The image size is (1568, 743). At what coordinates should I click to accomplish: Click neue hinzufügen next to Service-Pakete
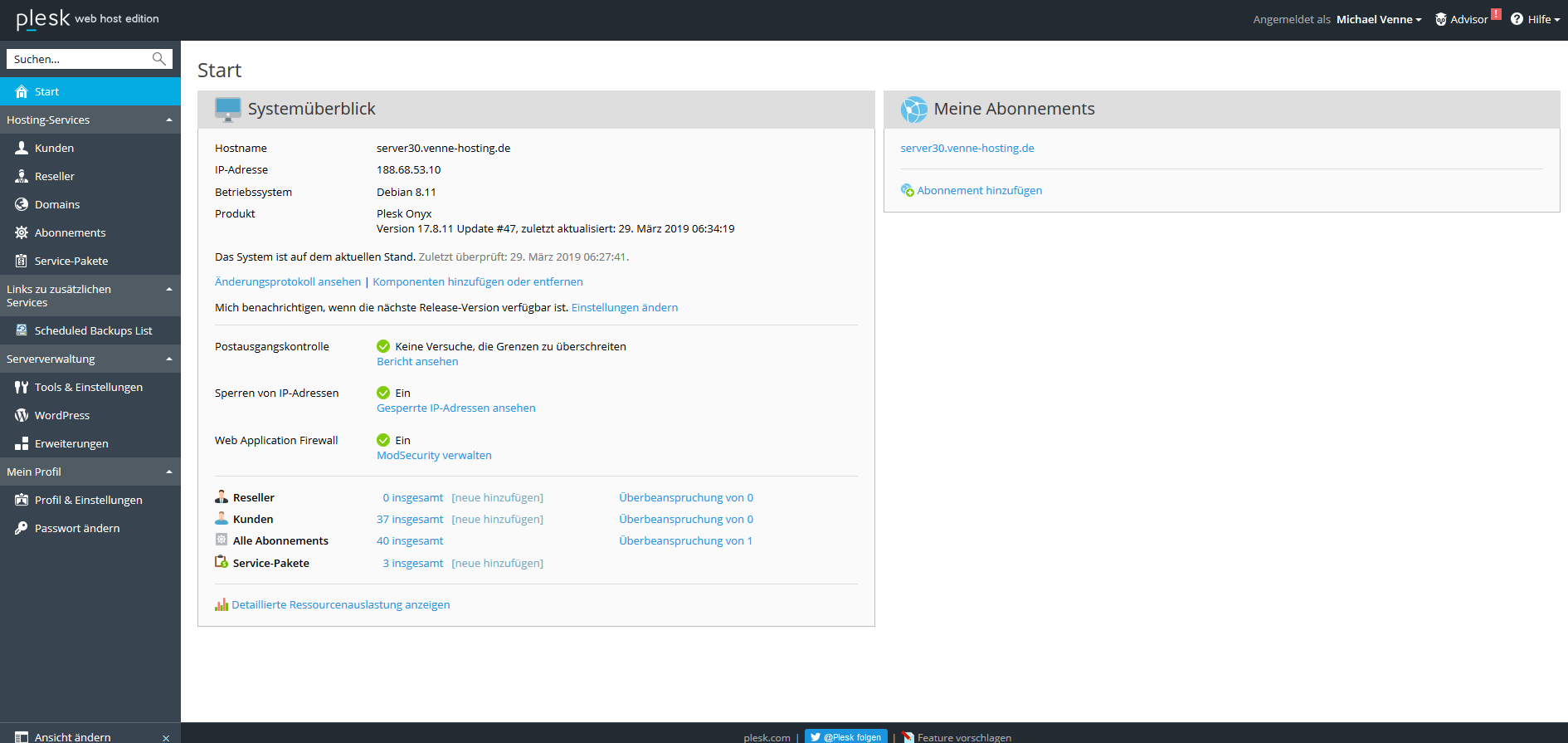pyautogui.click(x=498, y=563)
